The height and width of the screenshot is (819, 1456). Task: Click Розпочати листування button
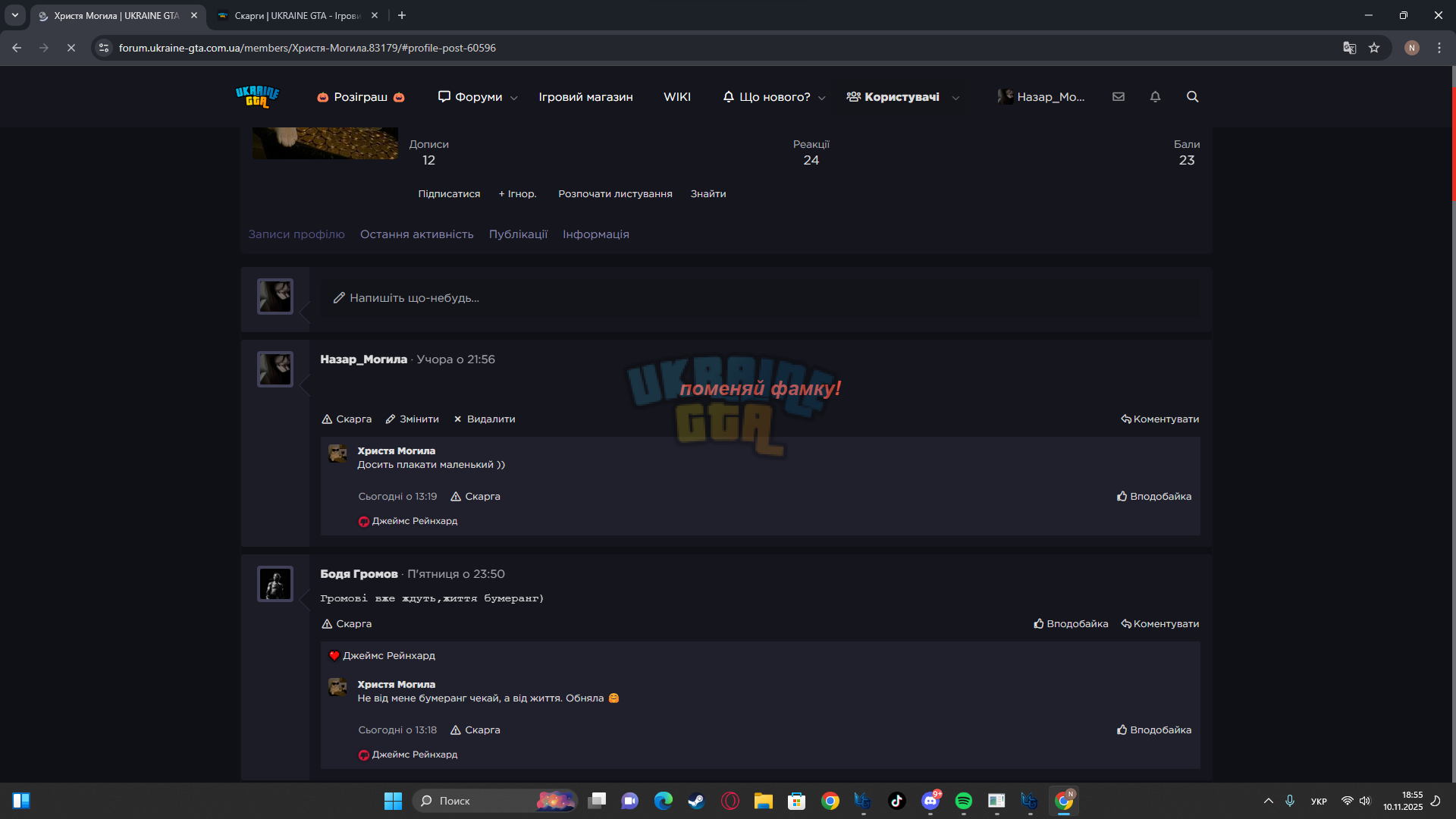[x=615, y=194]
